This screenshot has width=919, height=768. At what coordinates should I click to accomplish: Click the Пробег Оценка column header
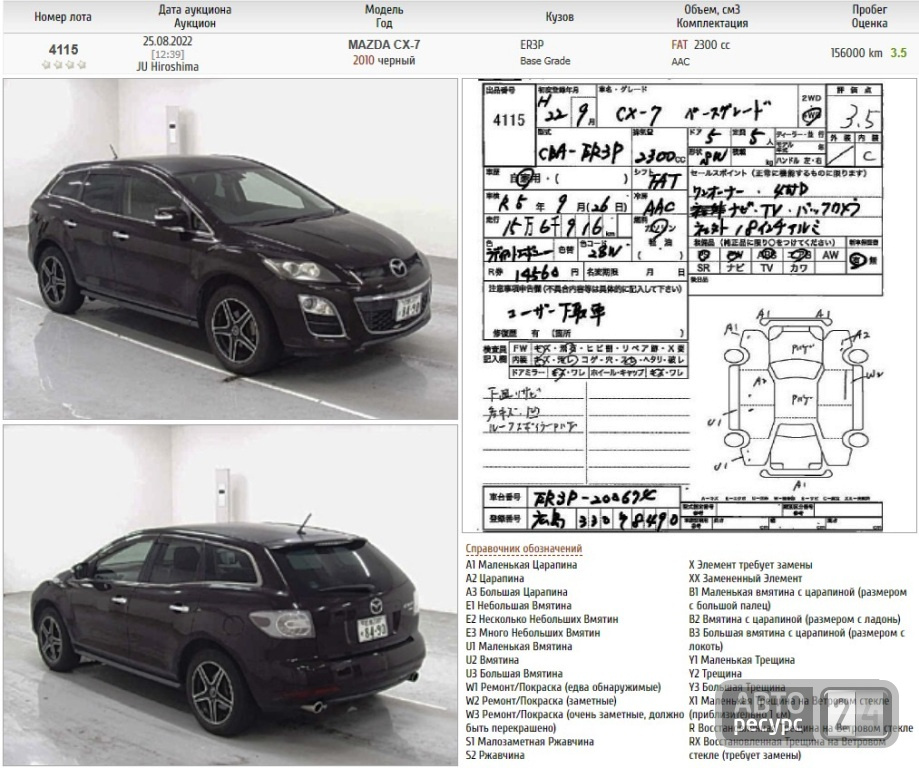tap(869, 16)
